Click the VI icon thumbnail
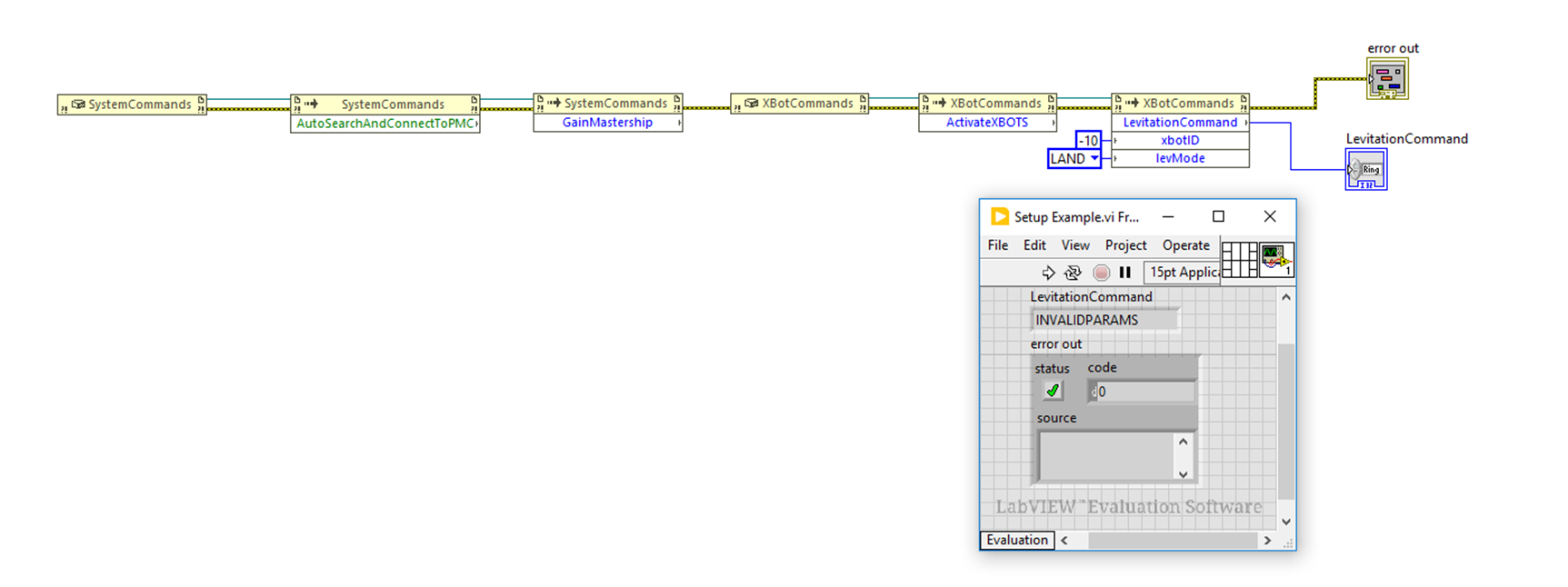 (1276, 260)
